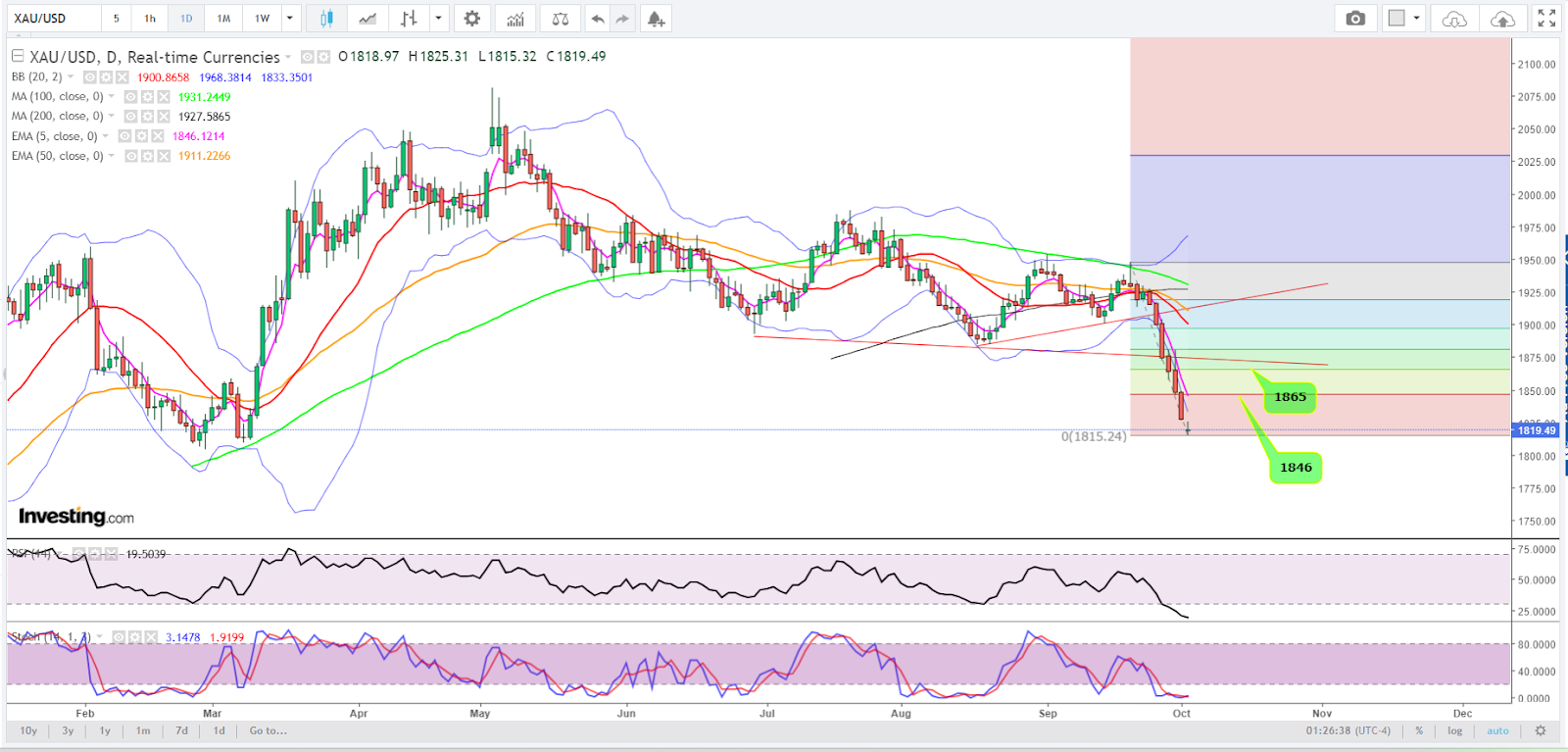The image size is (1568, 752).
Task: Switch to area chart style icon
Action: pyautogui.click(x=367, y=19)
